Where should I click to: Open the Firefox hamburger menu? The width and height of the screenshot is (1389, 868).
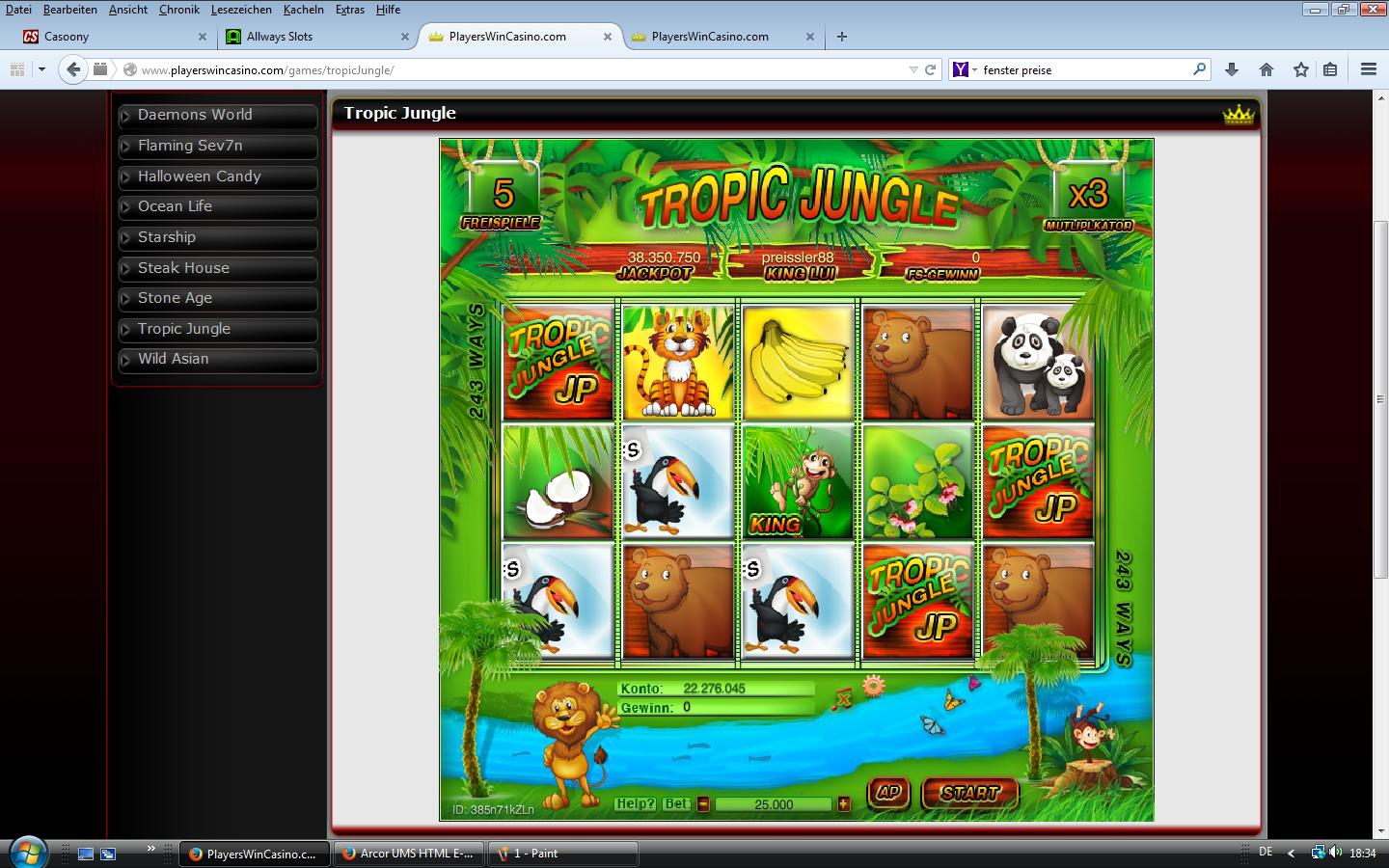[x=1368, y=69]
